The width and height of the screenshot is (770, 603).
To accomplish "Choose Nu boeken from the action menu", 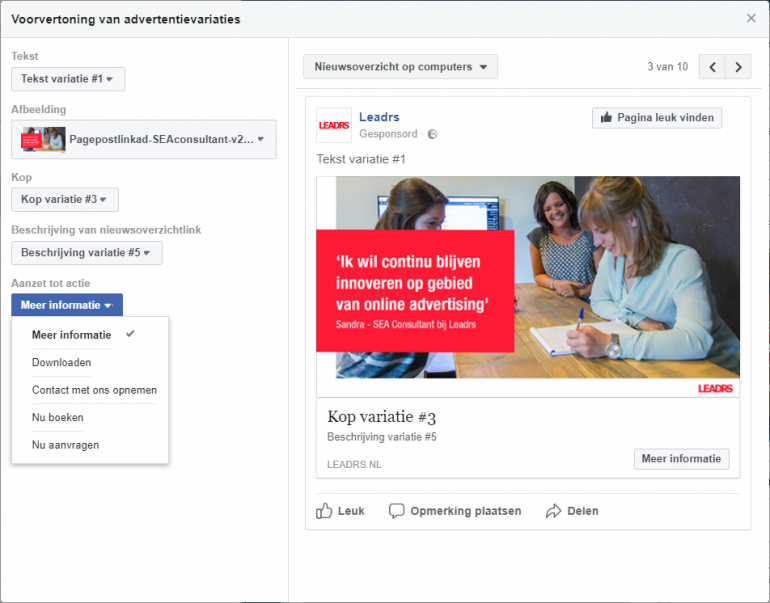I will (x=90, y=417).
